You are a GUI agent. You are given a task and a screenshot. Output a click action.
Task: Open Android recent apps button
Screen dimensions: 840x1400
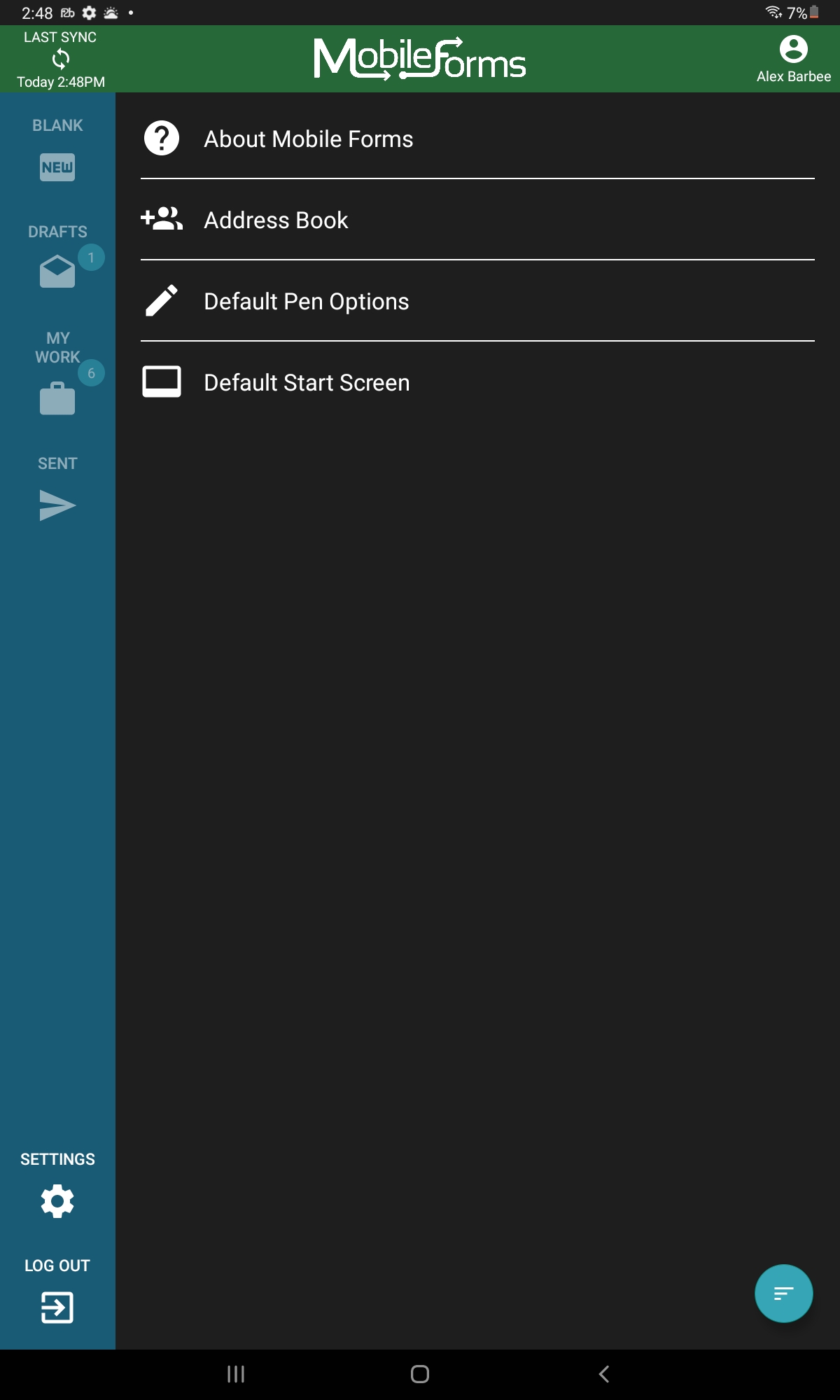236,1374
